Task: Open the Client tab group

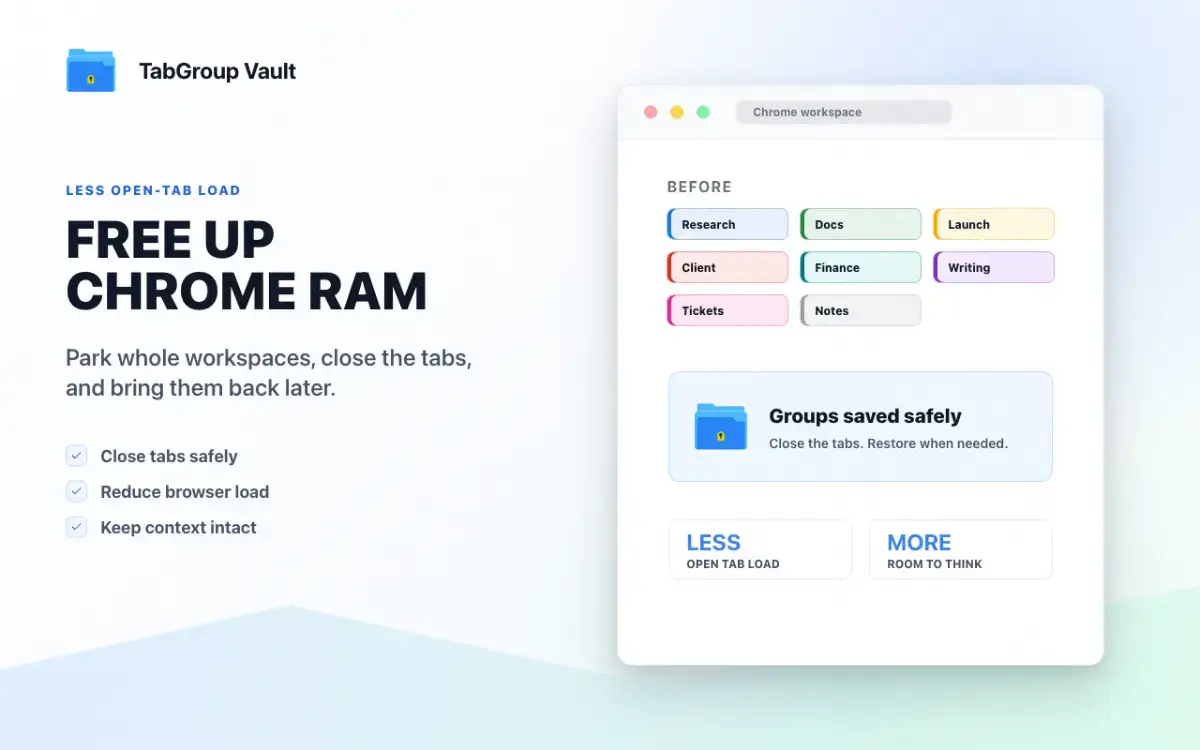Action: click(x=728, y=267)
